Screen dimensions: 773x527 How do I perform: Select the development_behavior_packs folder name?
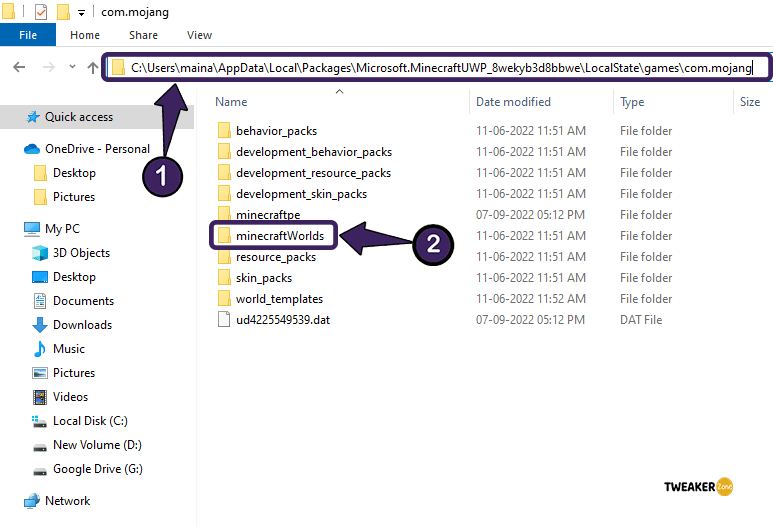click(314, 152)
